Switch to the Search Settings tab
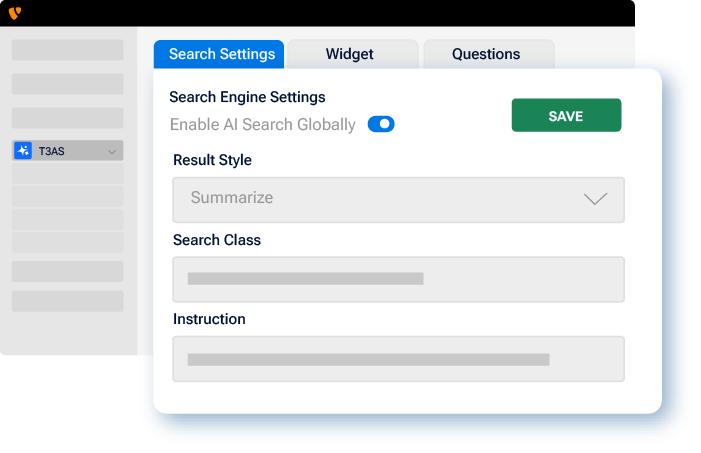The width and height of the screenshot is (701, 453). [x=221, y=54]
